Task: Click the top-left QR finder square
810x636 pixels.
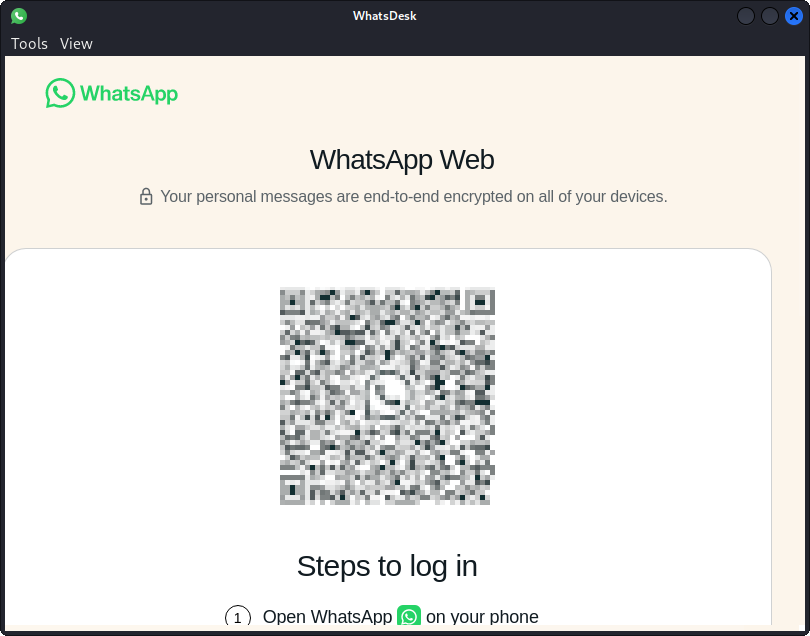Action: tap(294, 302)
